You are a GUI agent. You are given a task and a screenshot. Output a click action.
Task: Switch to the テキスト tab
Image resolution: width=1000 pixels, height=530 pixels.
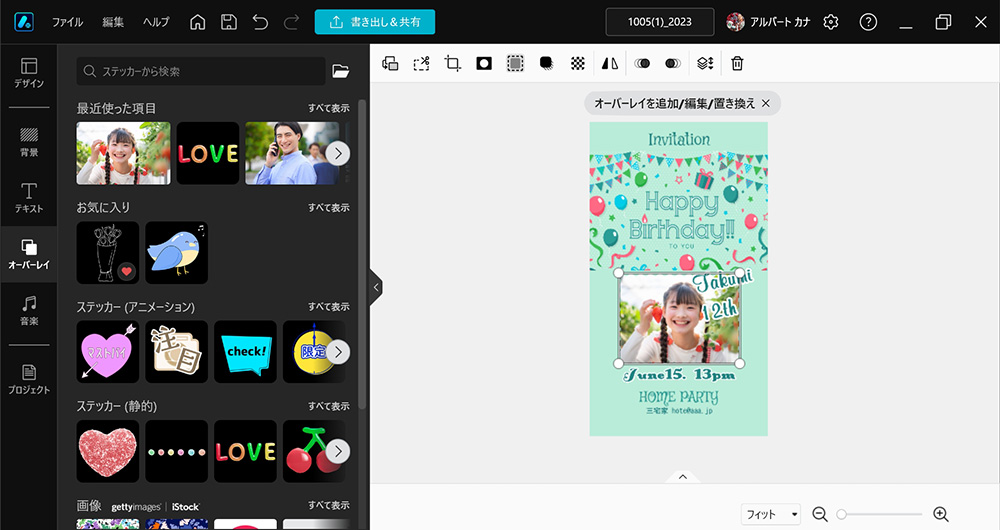click(x=29, y=197)
